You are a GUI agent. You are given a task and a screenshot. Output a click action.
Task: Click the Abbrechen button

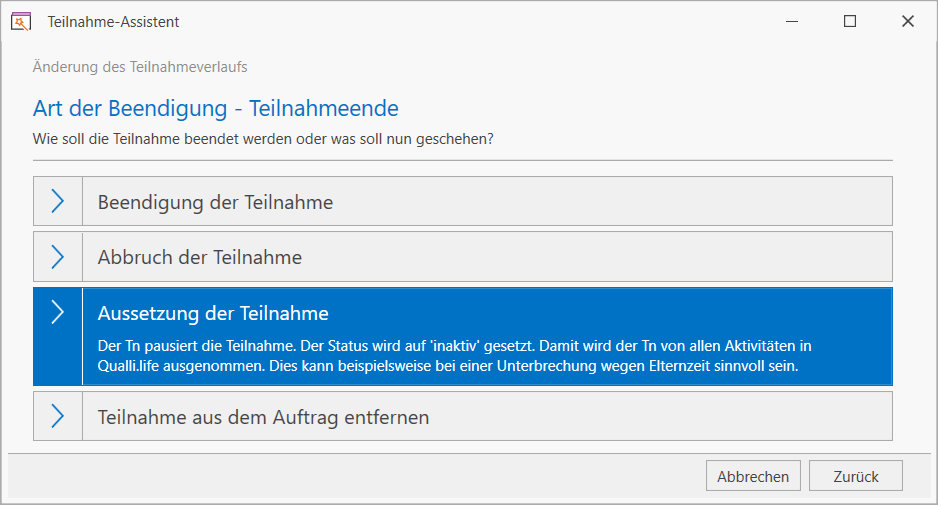[753, 476]
